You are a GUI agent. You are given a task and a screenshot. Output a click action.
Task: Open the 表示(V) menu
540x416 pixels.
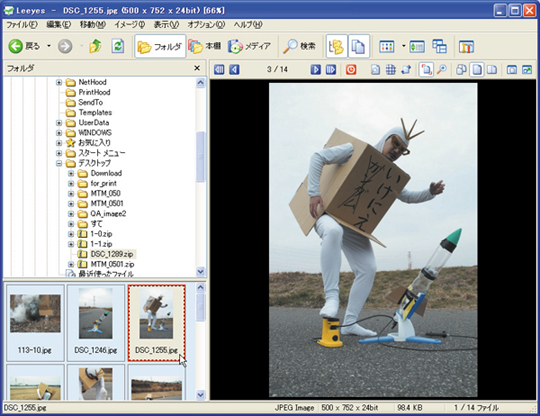[x=166, y=25]
